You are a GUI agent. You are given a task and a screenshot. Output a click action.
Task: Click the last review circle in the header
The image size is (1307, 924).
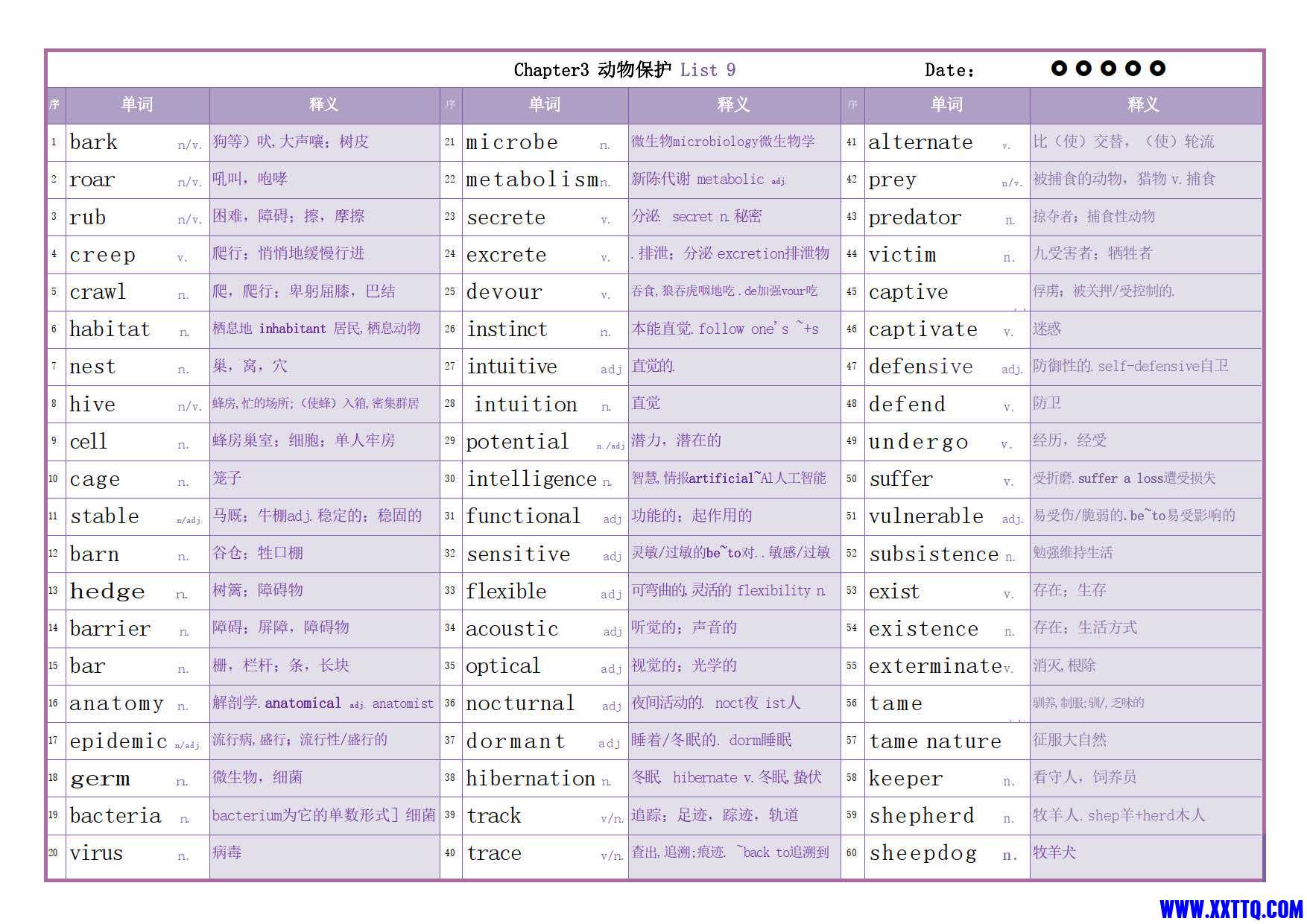point(1157,69)
